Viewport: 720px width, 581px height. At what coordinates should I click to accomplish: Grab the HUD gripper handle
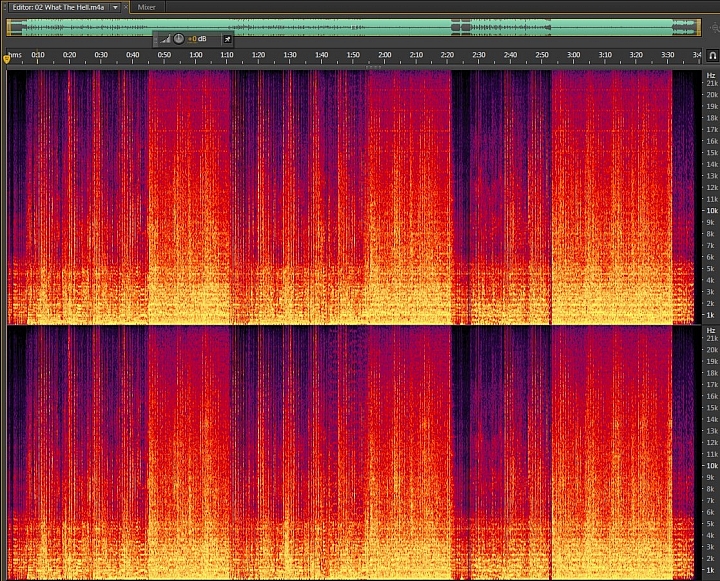point(156,39)
